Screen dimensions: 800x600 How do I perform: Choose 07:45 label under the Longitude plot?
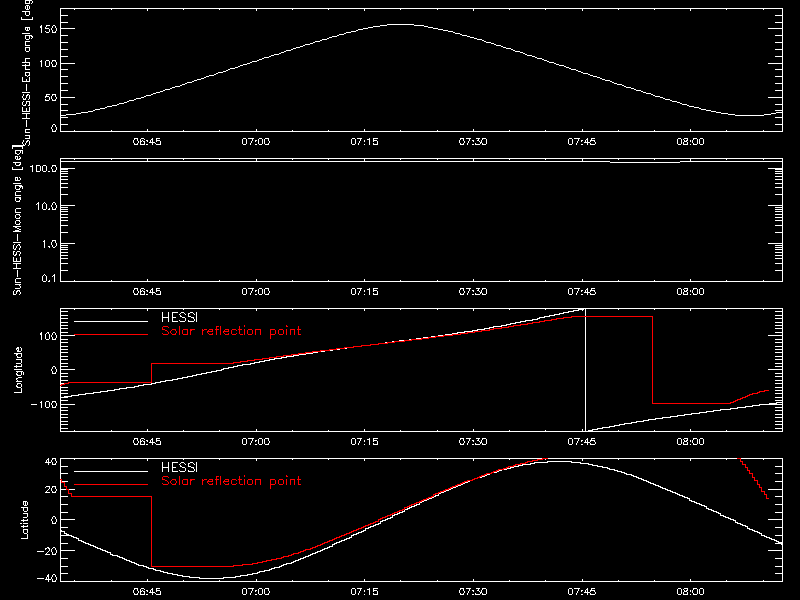point(582,441)
